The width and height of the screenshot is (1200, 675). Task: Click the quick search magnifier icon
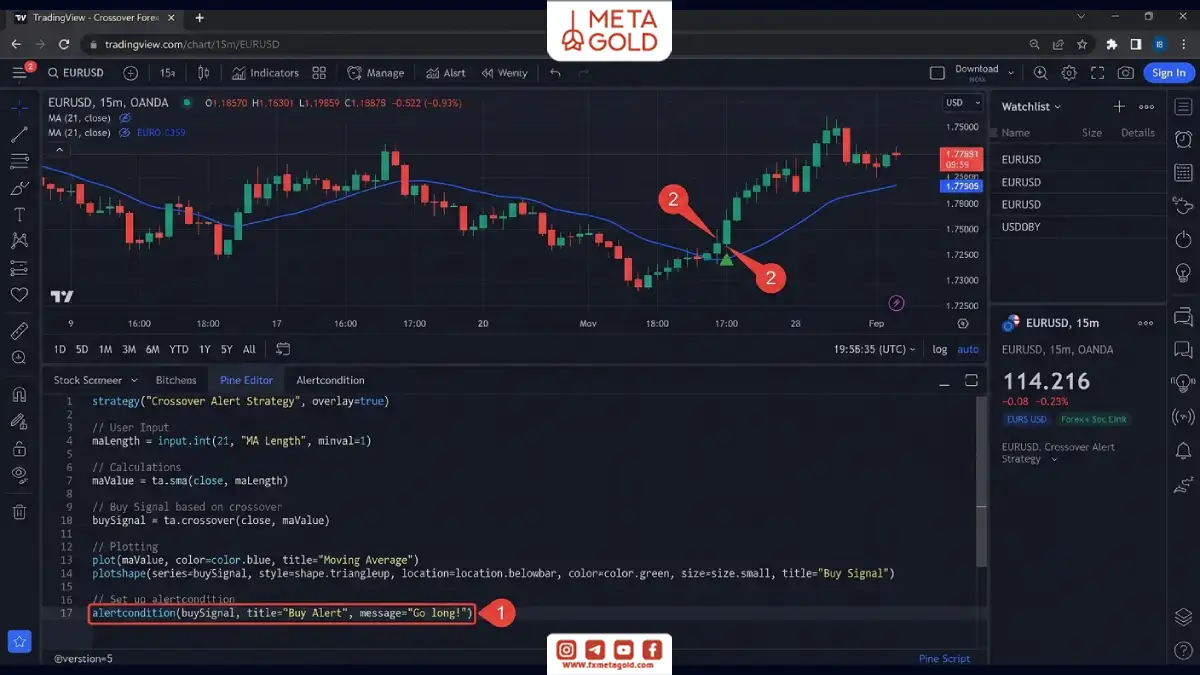1041,73
